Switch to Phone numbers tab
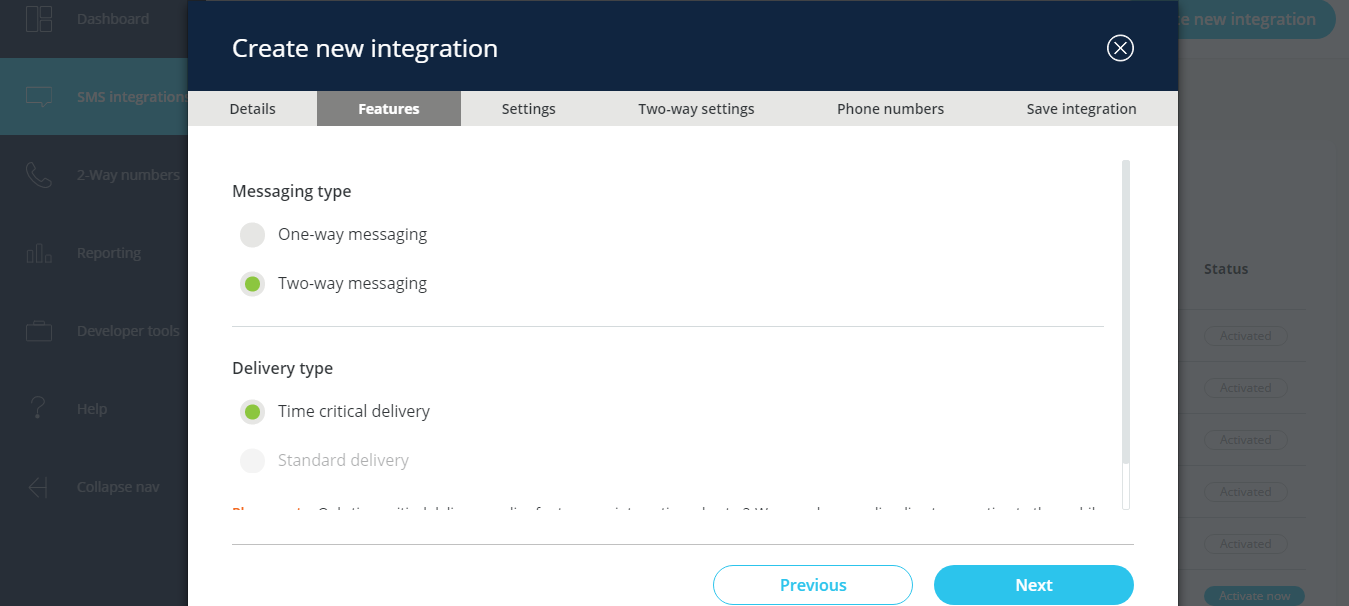The height and width of the screenshot is (606, 1349). coord(890,109)
